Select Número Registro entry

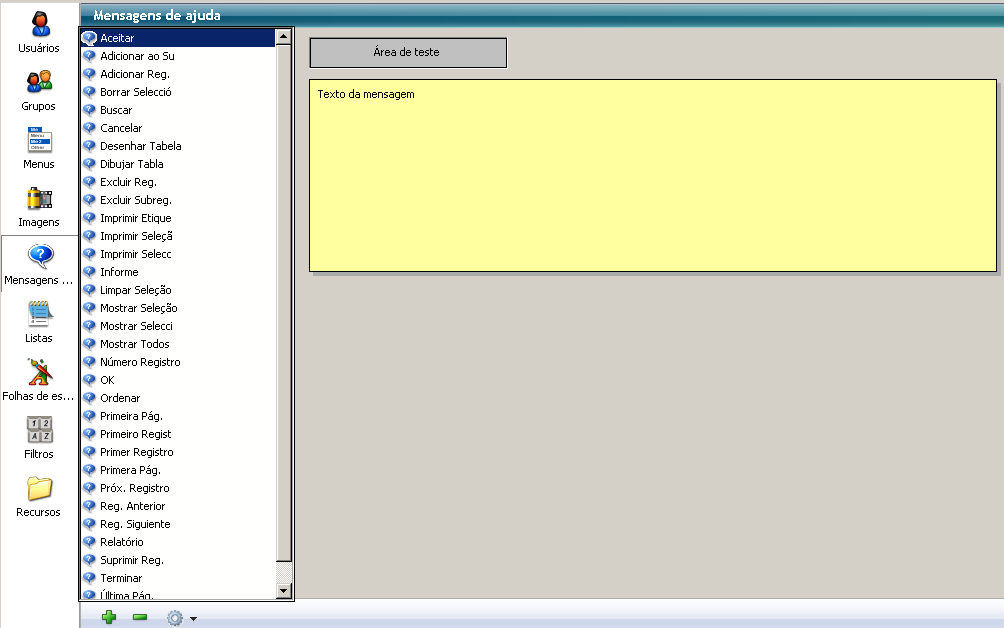point(178,362)
